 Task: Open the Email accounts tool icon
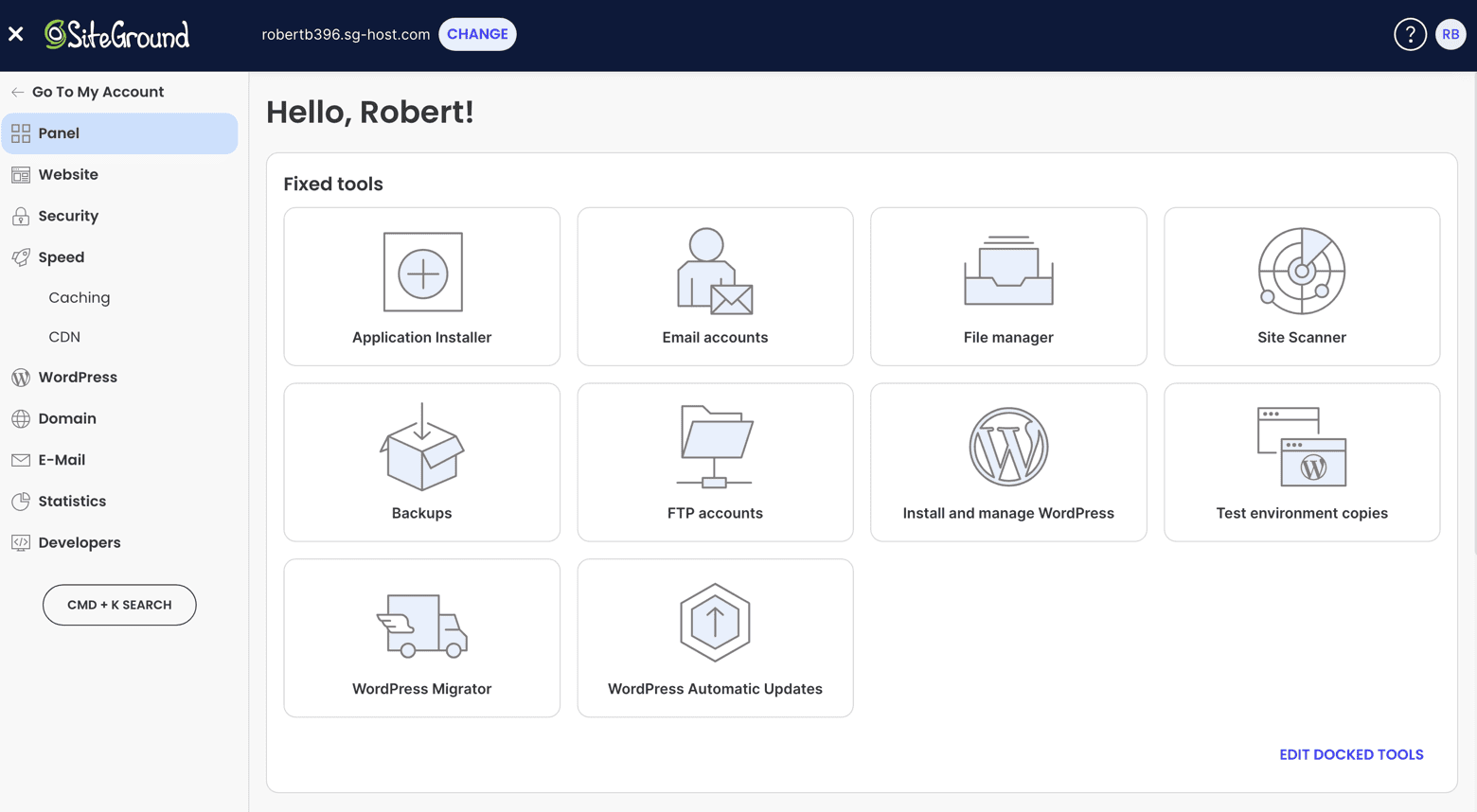point(715,272)
